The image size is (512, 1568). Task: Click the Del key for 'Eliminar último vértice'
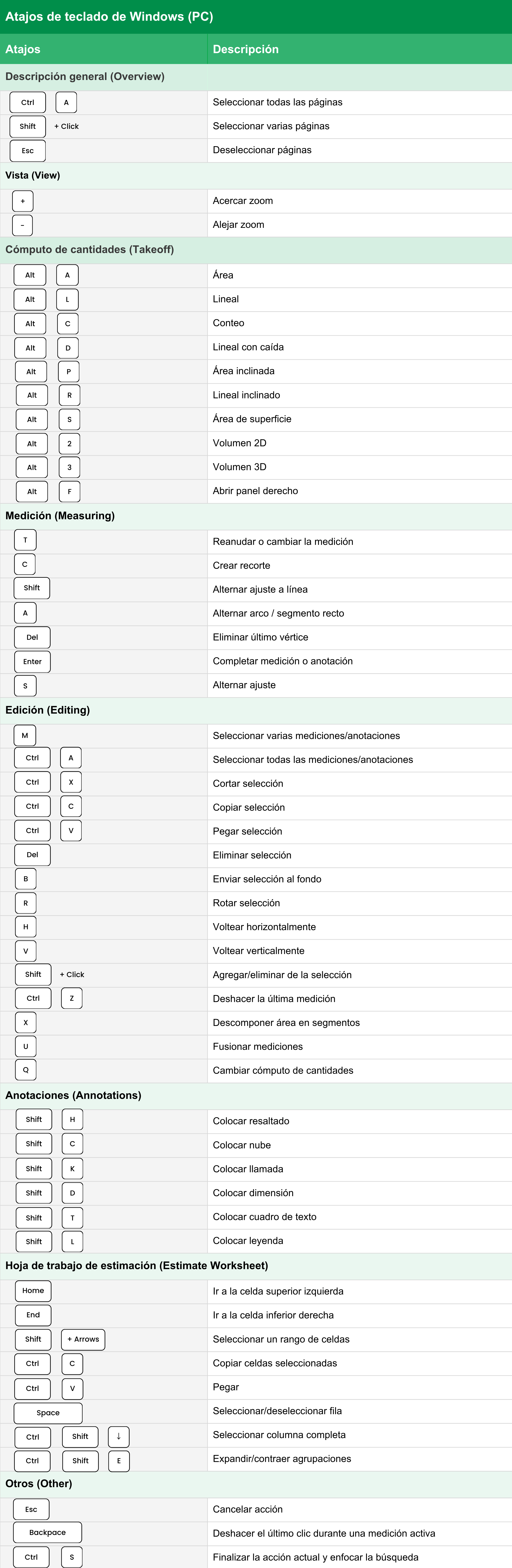[32, 637]
